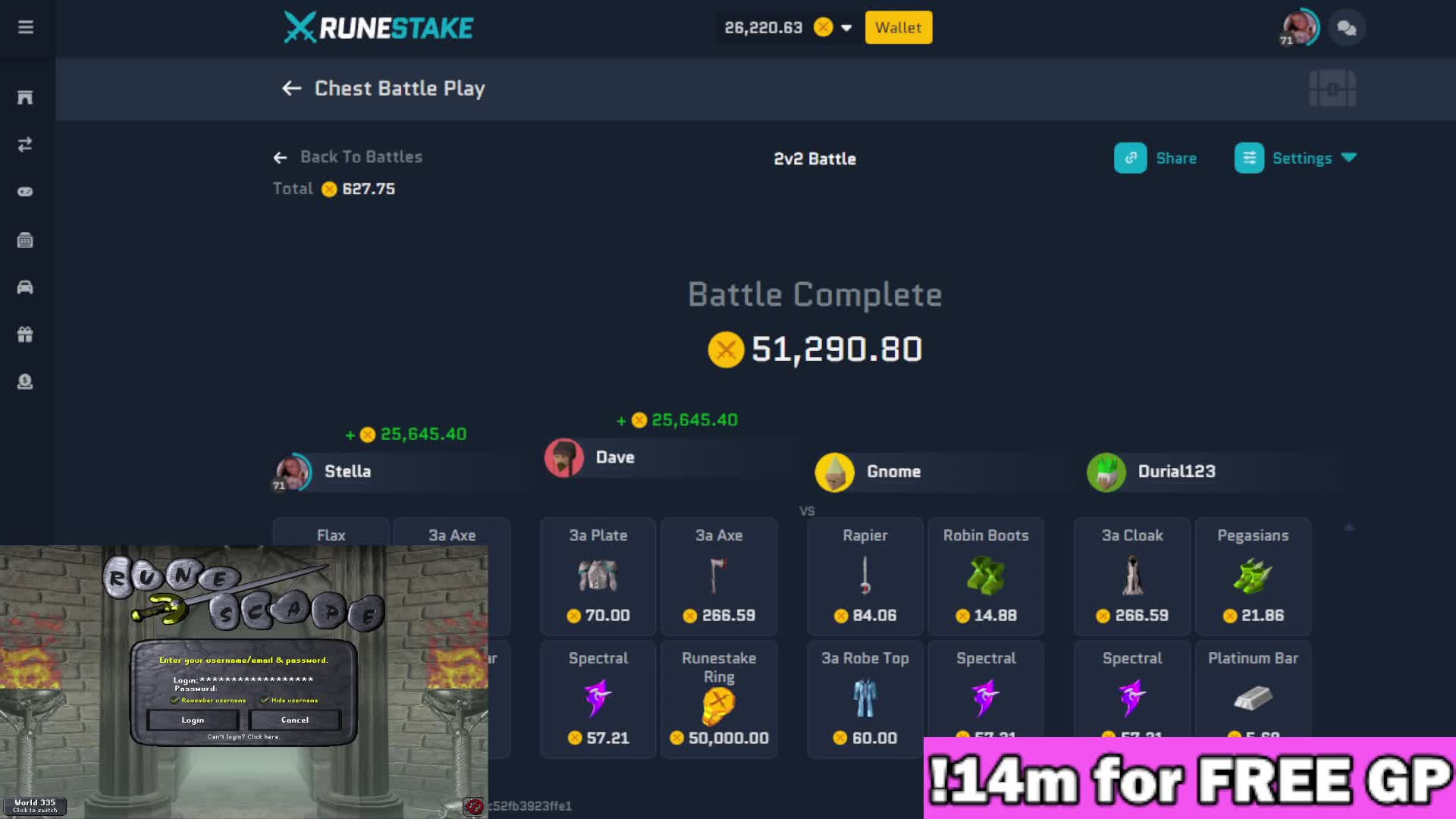The image size is (1456, 819).
Task: Click Gnome's player avatar
Action: pyautogui.click(x=835, y=472)
